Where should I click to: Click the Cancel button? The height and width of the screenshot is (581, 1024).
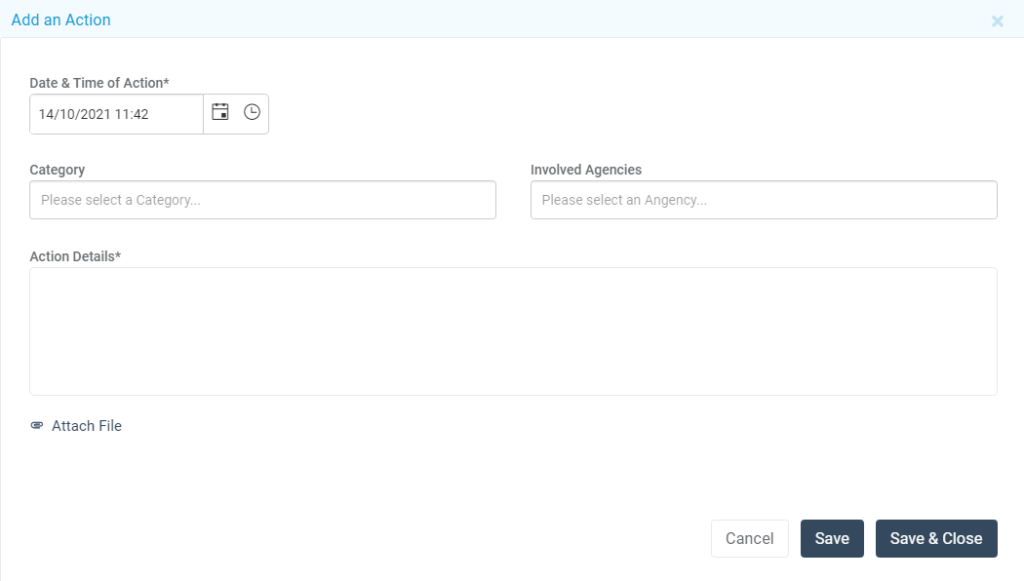pyautogui.click(x=750, y=539)
